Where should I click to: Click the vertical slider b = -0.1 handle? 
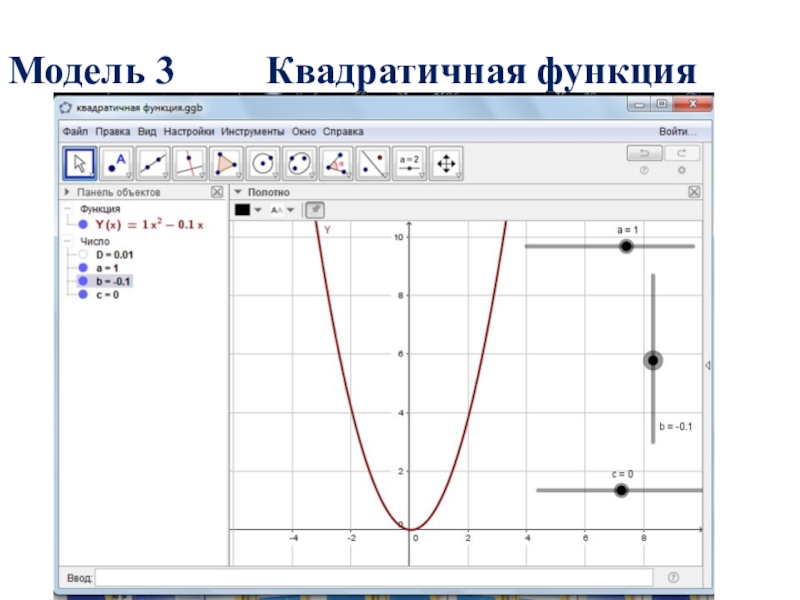[653, 360]
